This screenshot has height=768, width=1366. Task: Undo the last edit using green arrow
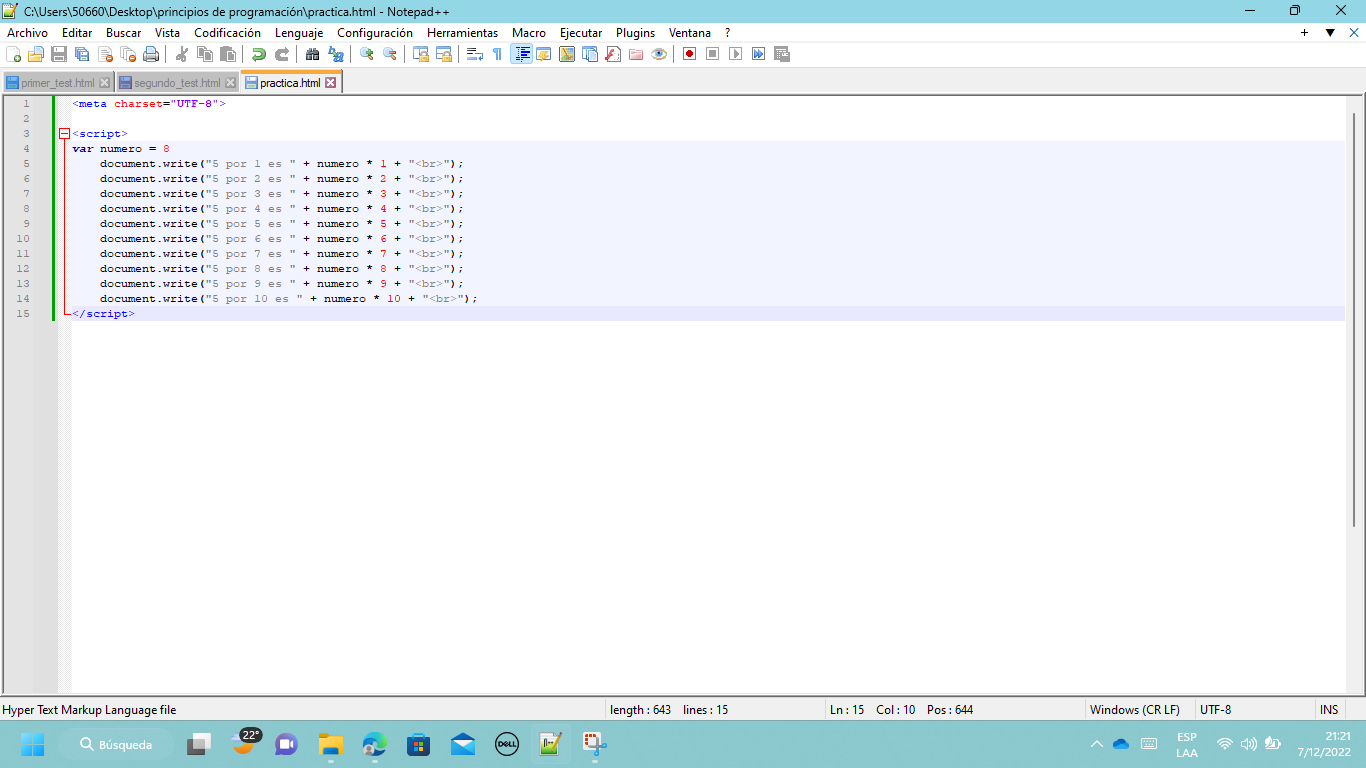pos(259,54)
